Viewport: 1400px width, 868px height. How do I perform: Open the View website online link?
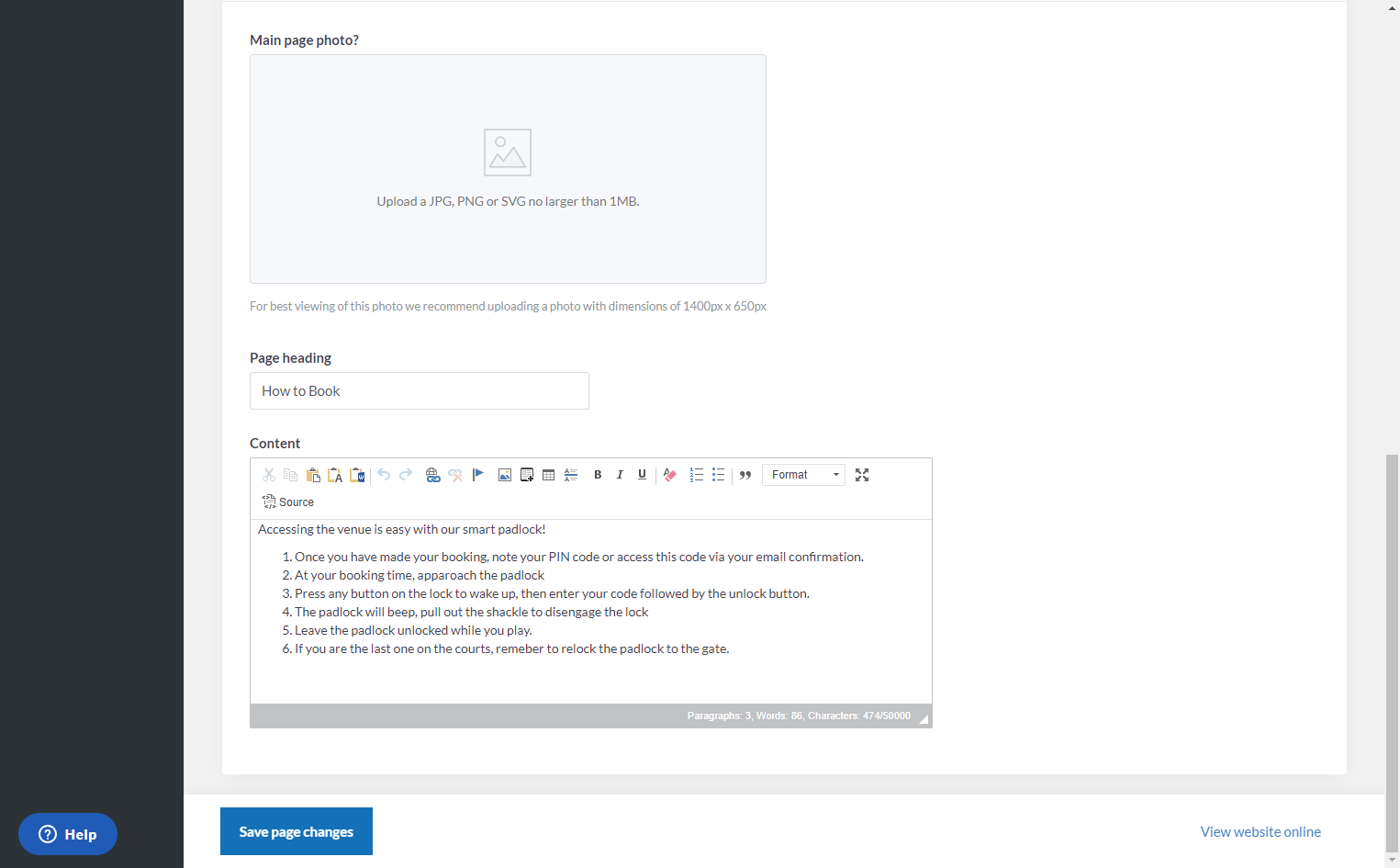tap(1260, 832)
